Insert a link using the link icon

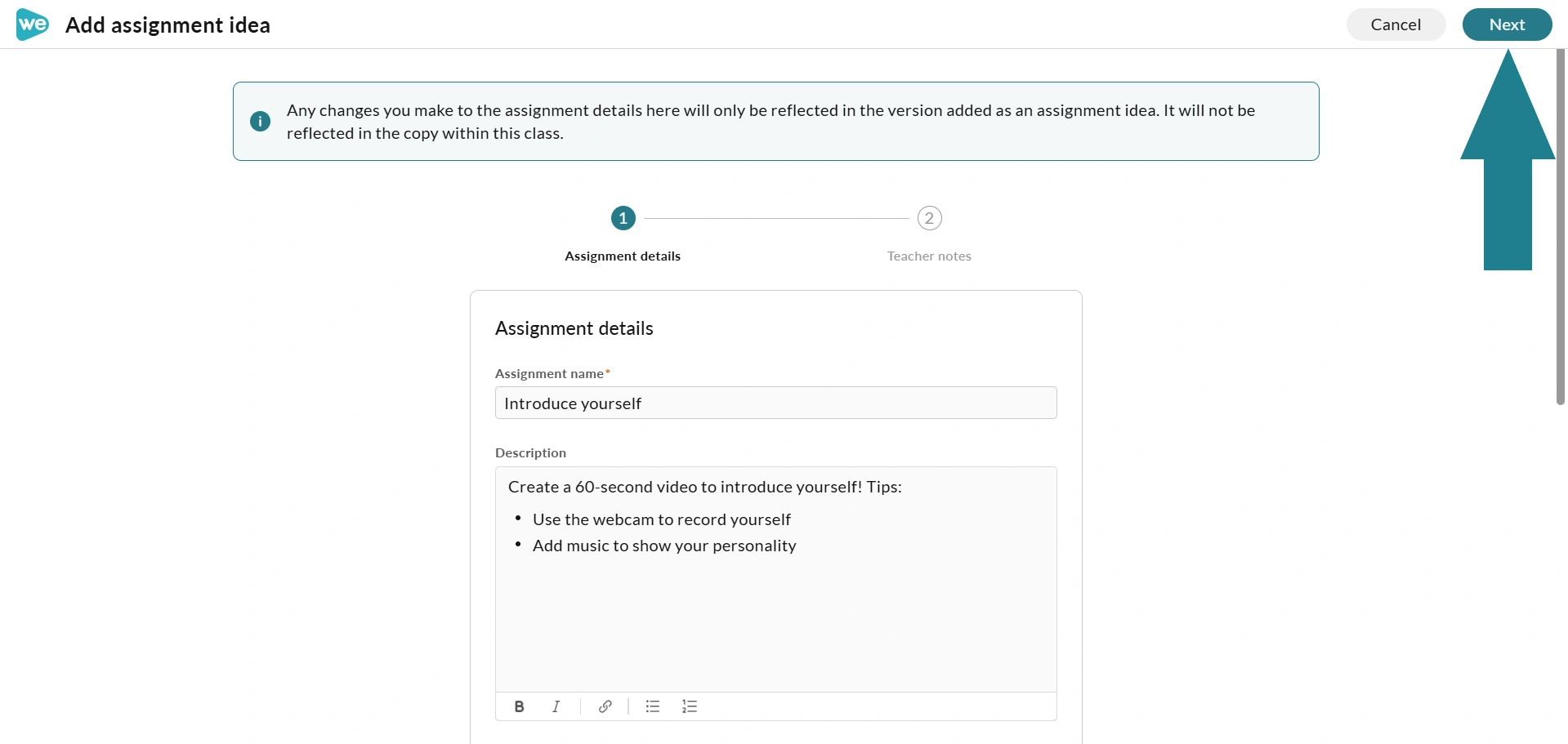click(605, 706)
